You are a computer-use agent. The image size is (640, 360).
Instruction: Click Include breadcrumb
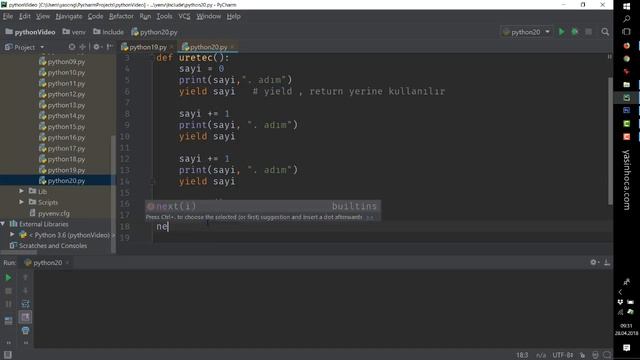click(108, 32)
